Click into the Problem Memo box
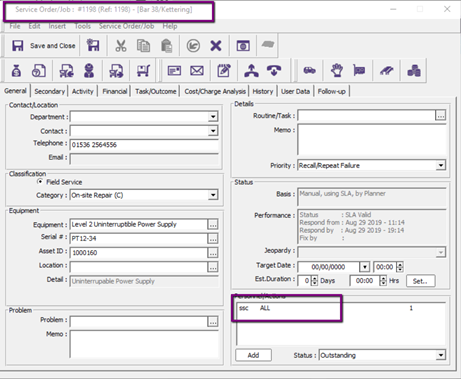 click(144, 344)
